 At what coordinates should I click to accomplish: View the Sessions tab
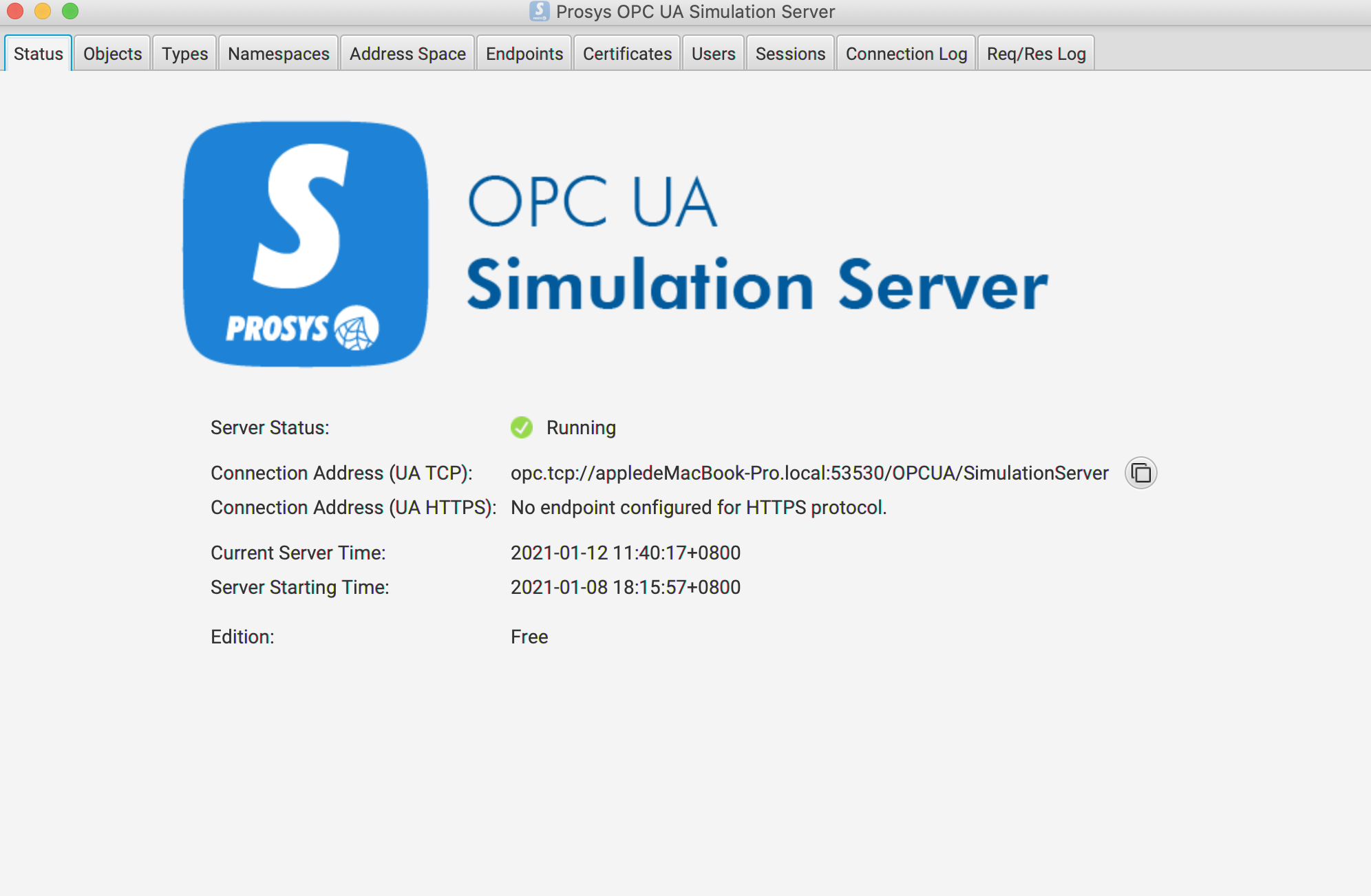coord(790,54)
